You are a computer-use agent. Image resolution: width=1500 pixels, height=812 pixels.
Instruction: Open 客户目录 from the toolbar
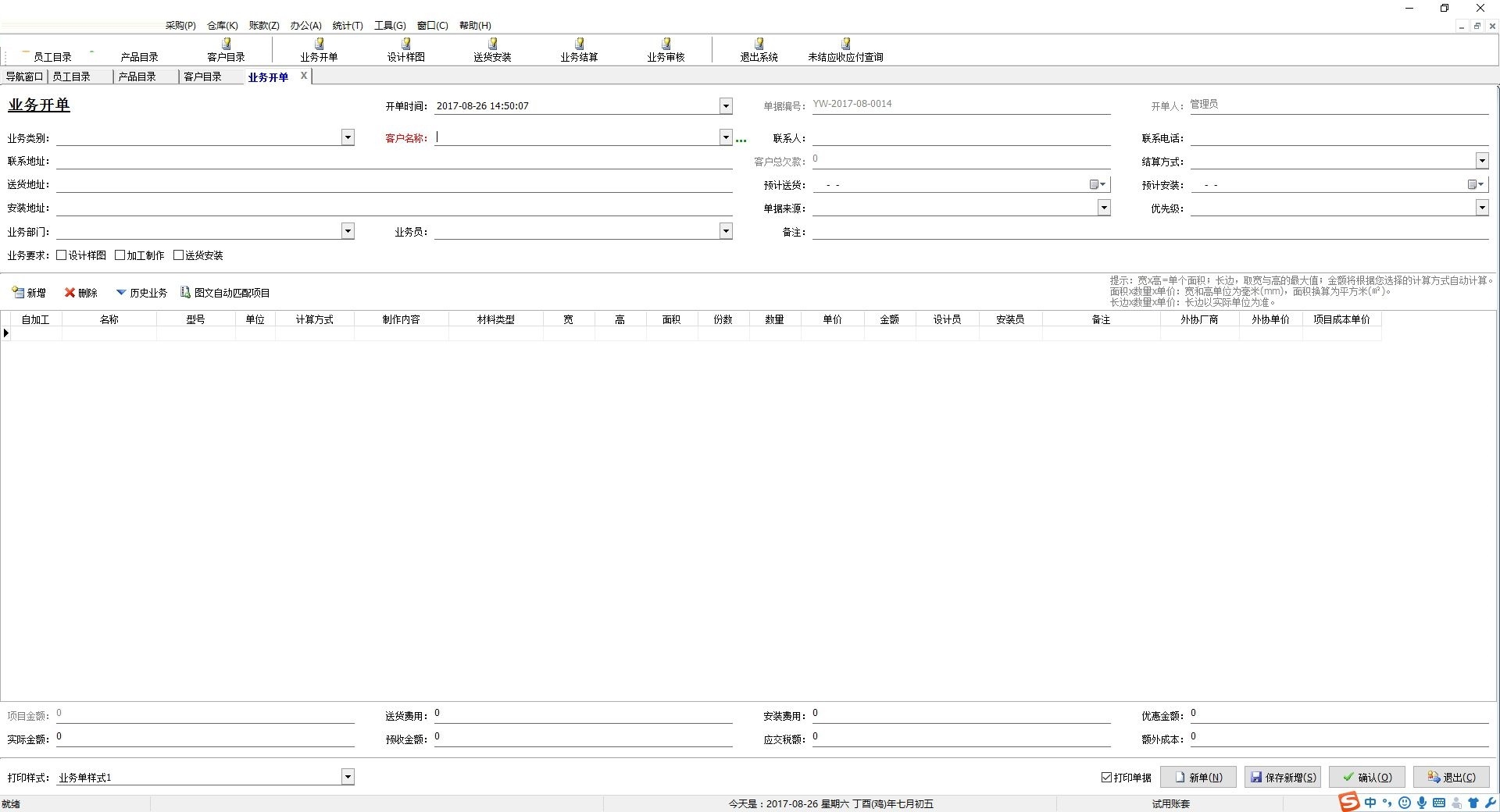click(x=226, y=50)
